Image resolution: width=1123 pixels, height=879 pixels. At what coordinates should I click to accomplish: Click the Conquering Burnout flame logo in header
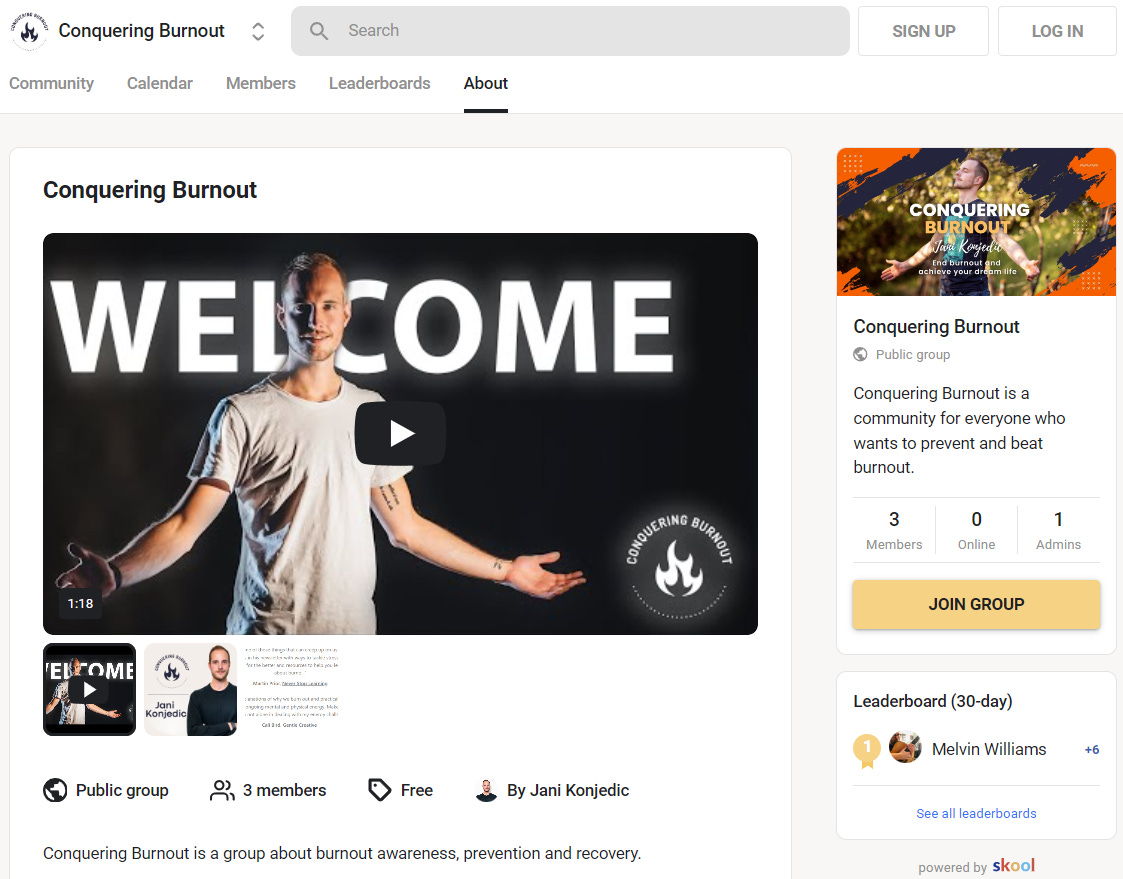(29, 31)
